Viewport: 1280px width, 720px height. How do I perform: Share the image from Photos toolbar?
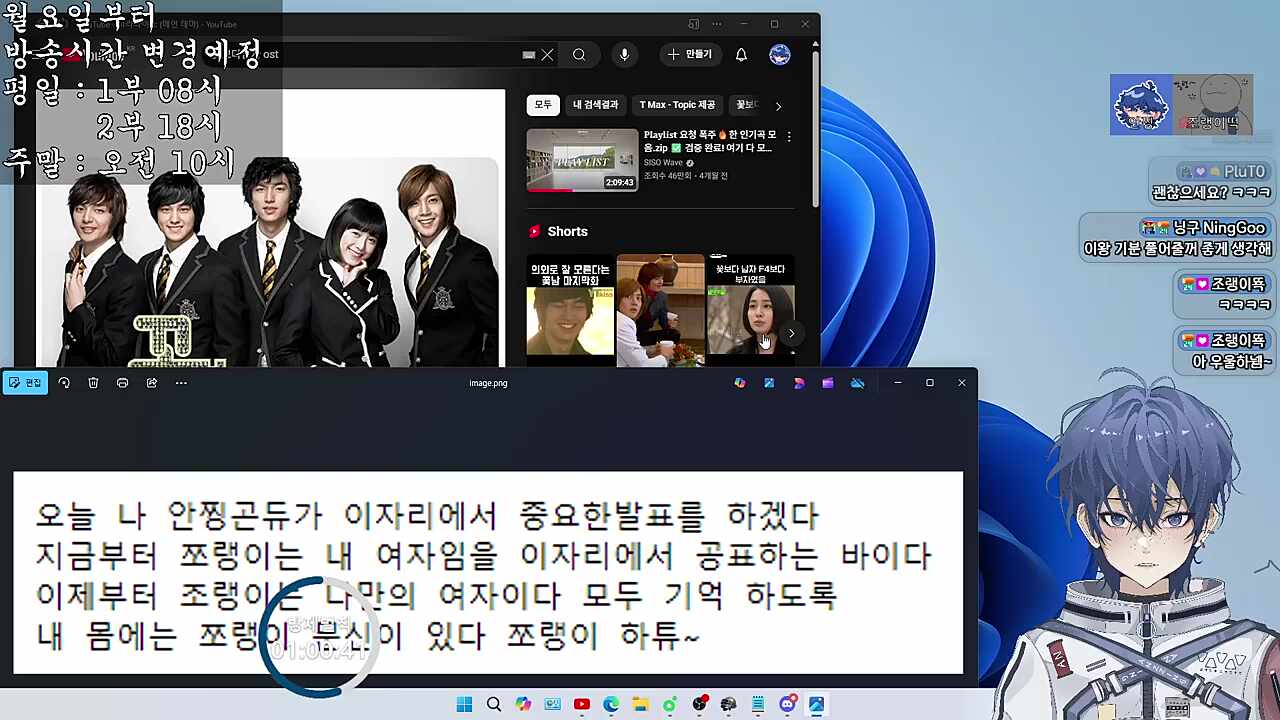(x=152, y=383)
